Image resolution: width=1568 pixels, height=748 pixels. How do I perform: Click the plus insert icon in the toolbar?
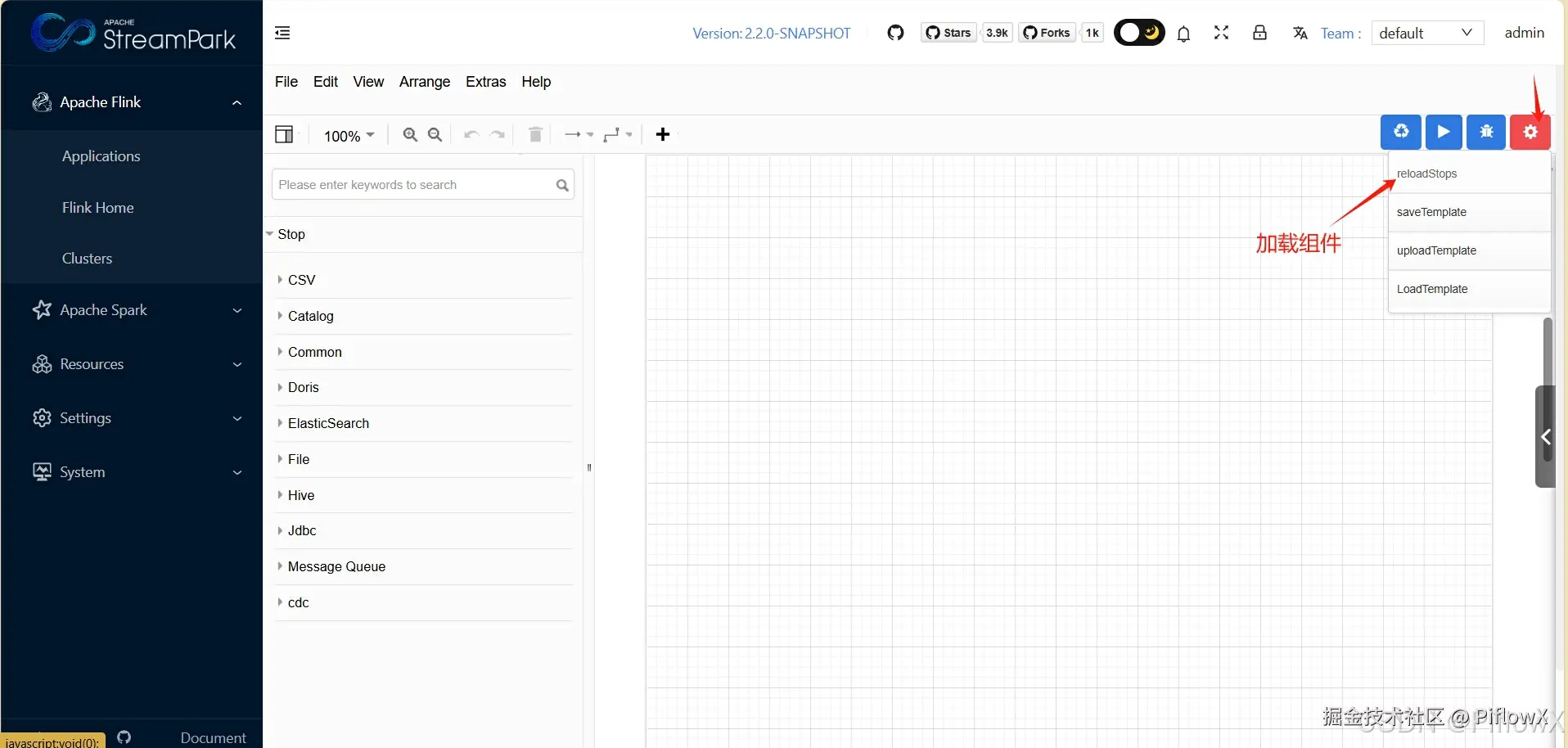(x=663, y=134)
